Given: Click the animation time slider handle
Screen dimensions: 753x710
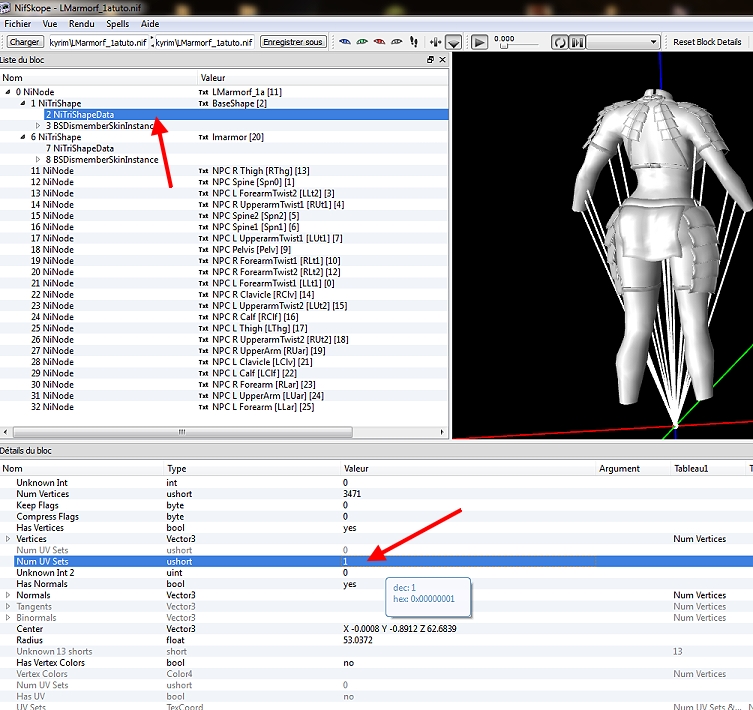Looking at the screenshot, I should point(504,46).
